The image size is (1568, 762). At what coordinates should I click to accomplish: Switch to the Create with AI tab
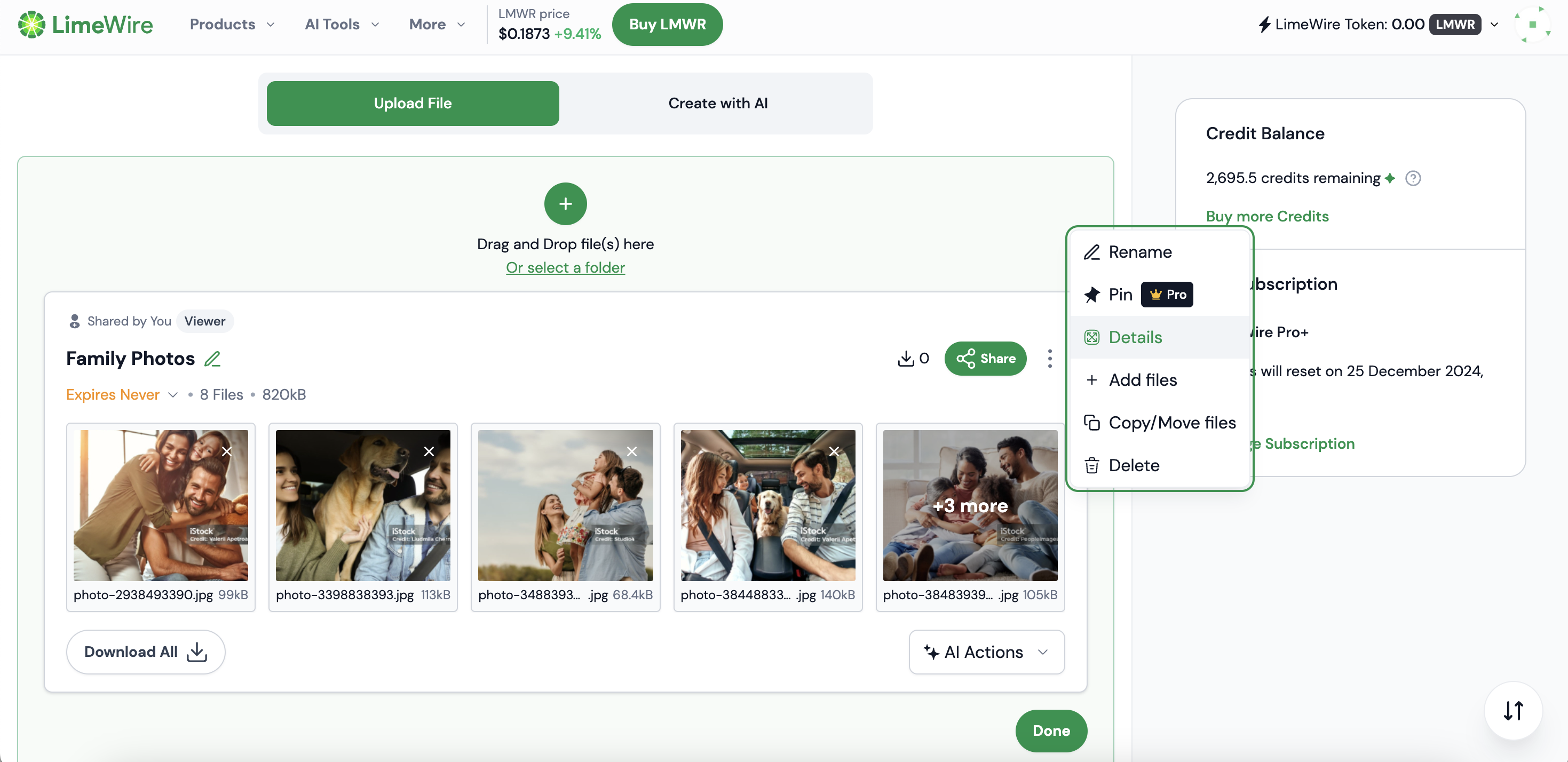pos(718,103)
